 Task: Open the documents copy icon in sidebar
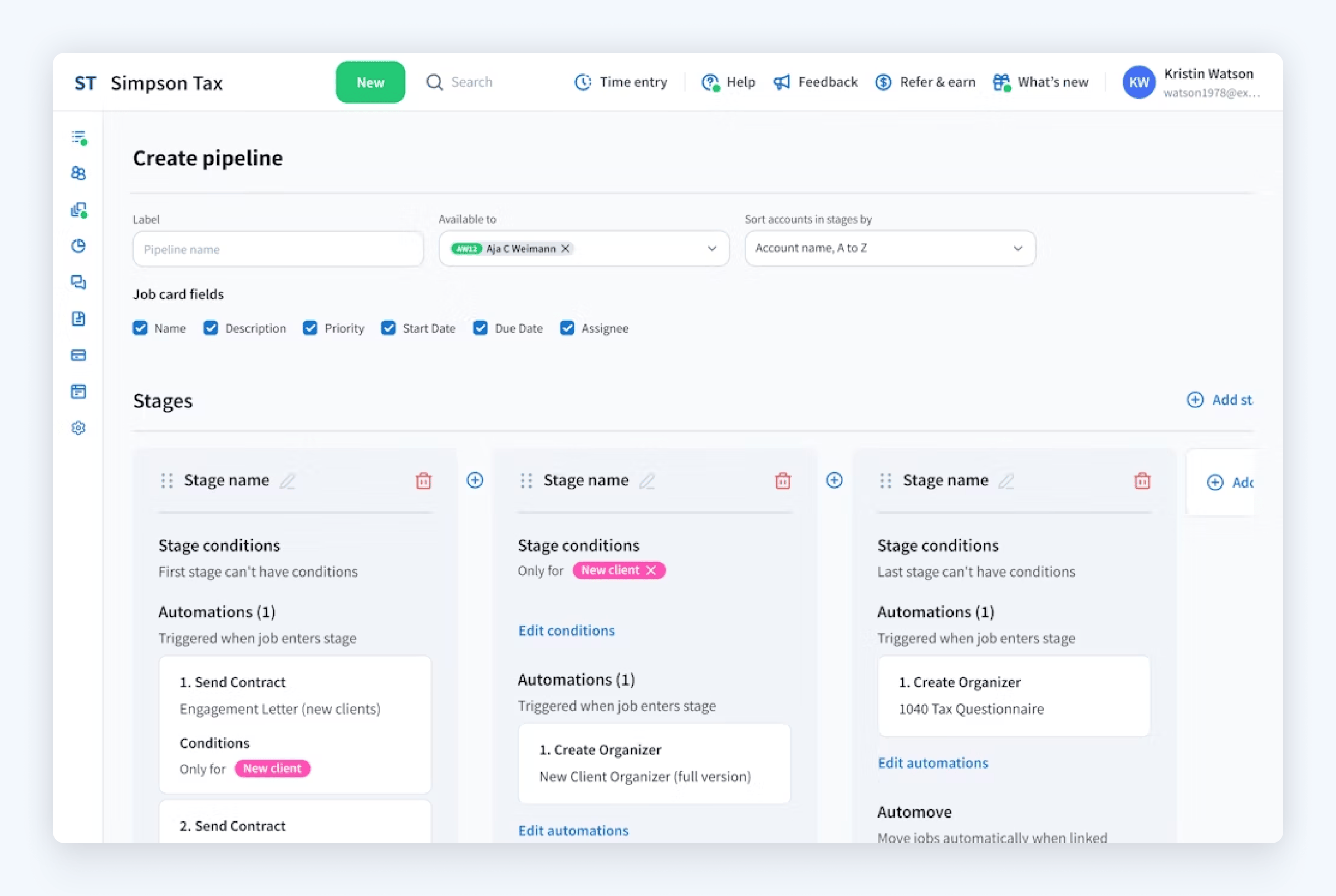[x=79, y=210]
